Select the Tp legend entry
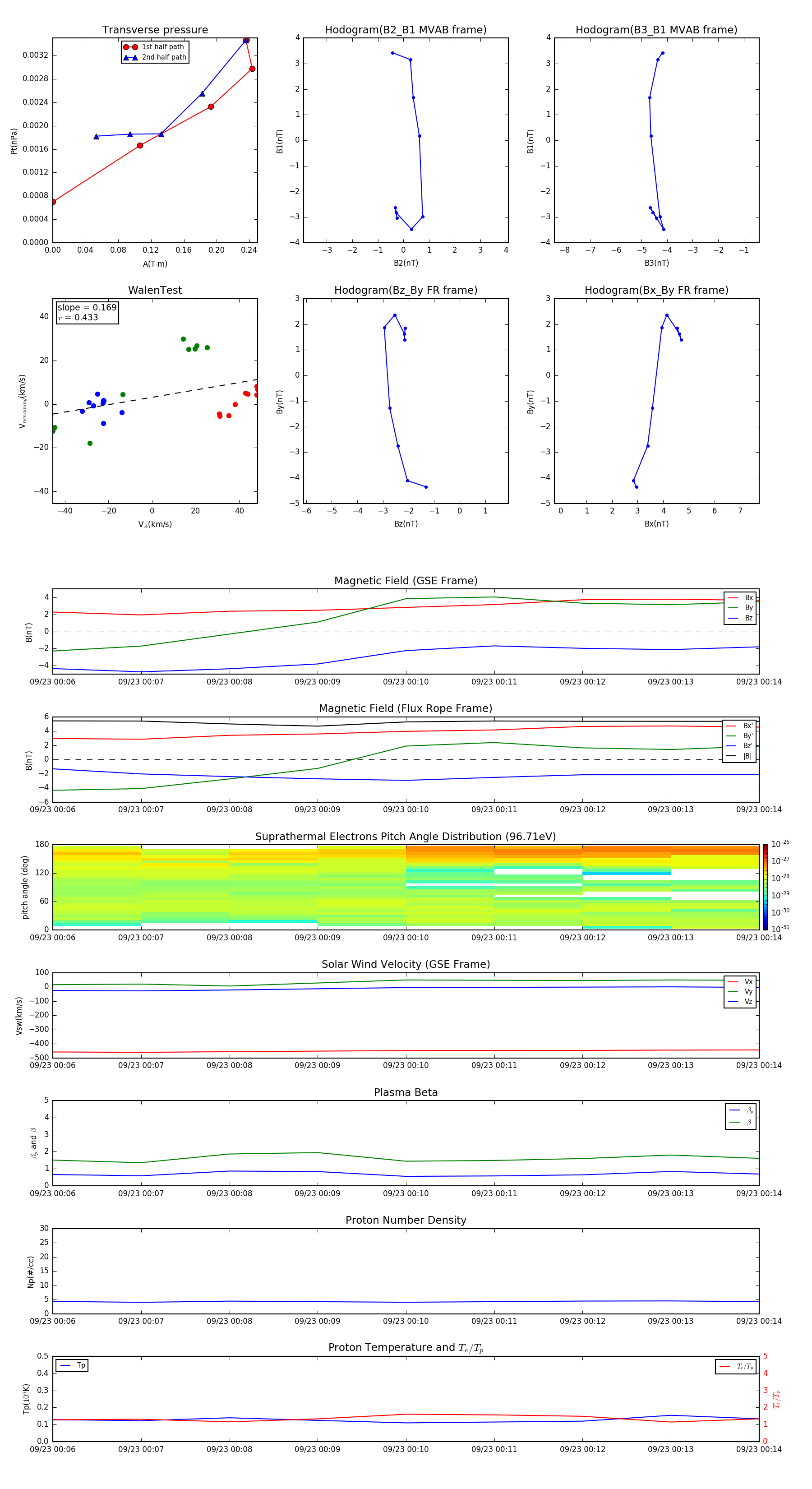The width and height of the screenshot is (812, 1489). (73, 1366)
